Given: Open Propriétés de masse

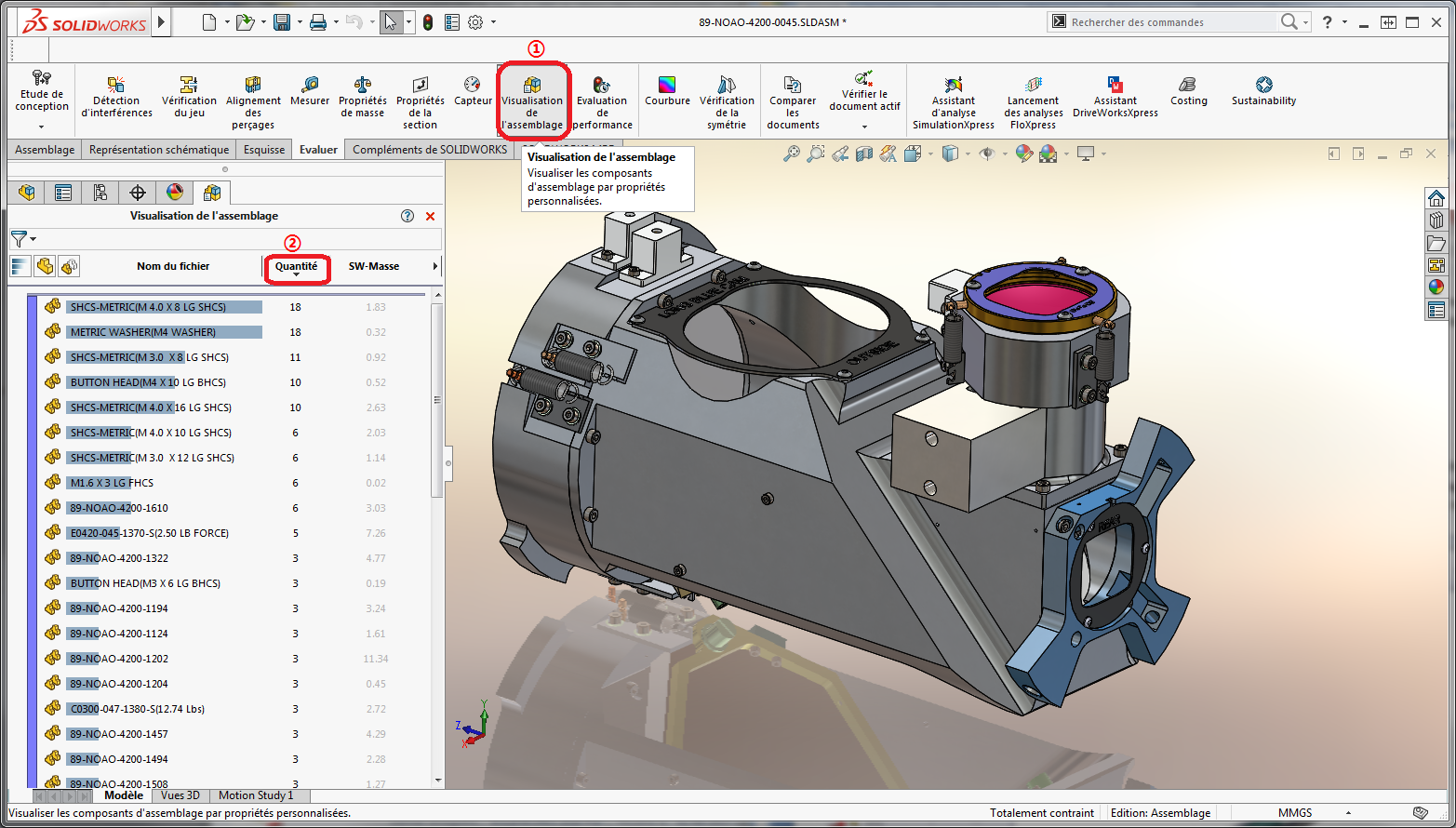Looking at the screenshot, I should tap(363, 98).
